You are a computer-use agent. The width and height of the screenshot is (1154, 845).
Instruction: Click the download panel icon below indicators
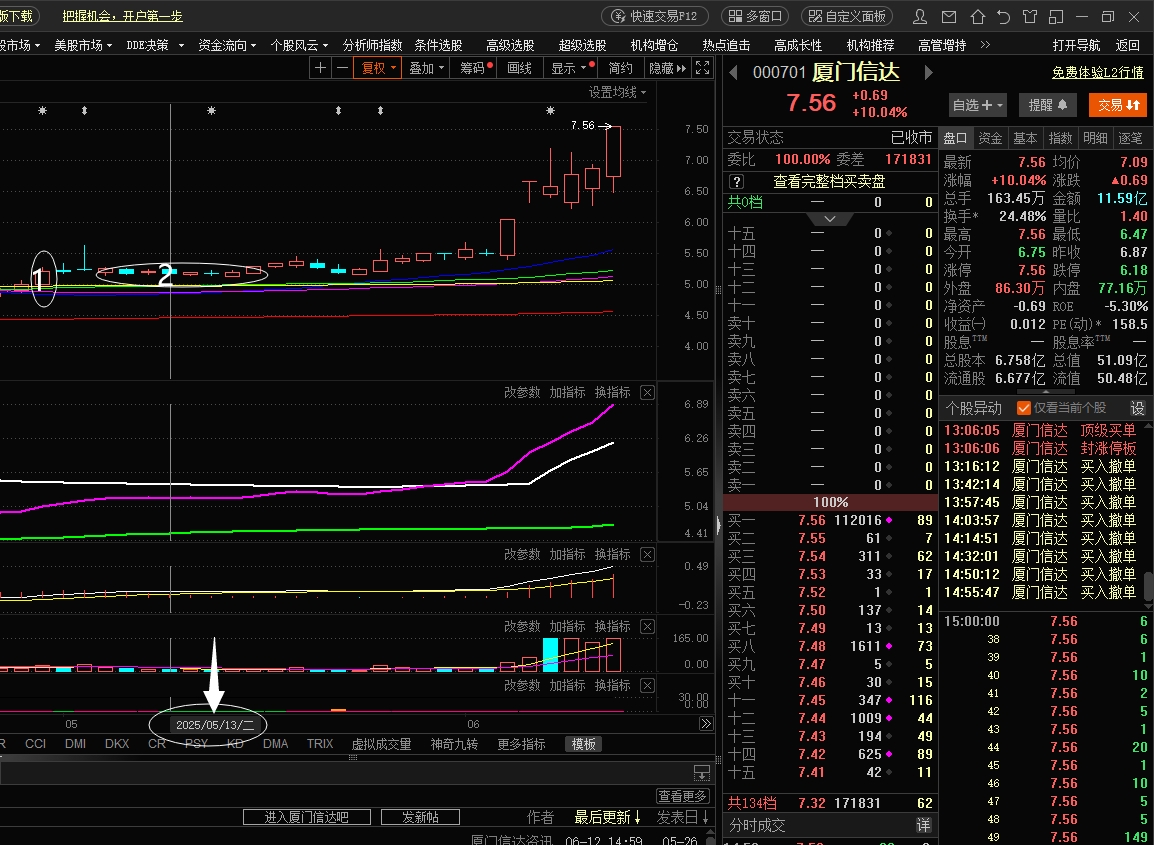tap(702, 772)
